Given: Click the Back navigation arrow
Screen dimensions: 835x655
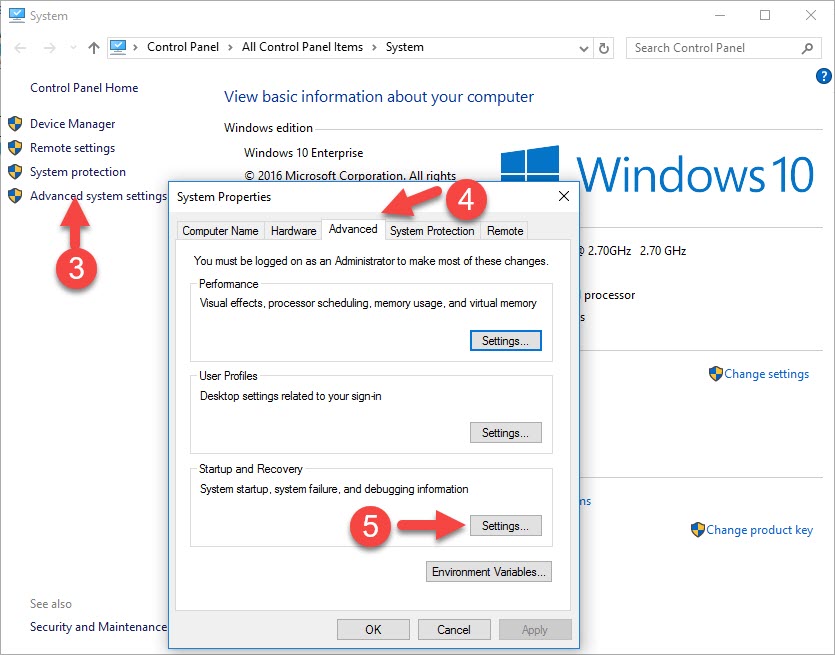Looking at the screenshot, I should 20,48.
